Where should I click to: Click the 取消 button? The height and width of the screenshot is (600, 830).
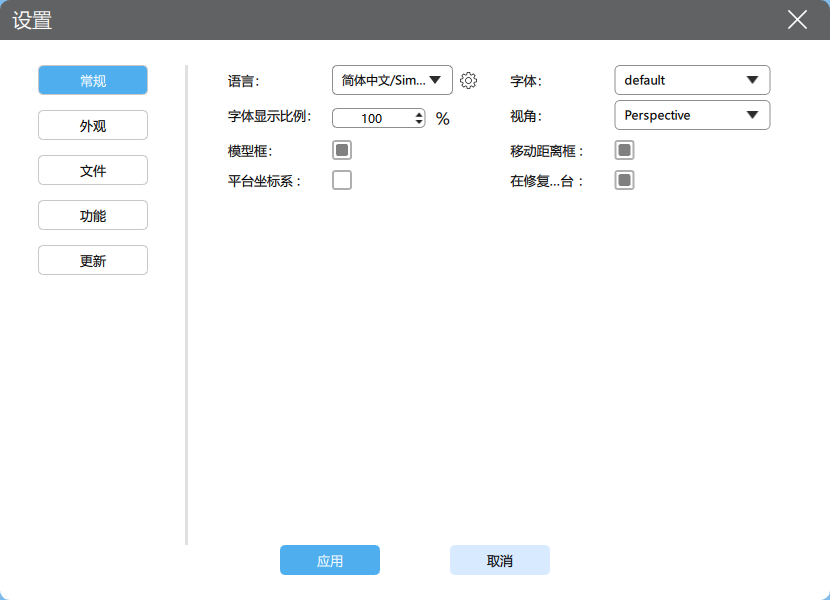500,561
